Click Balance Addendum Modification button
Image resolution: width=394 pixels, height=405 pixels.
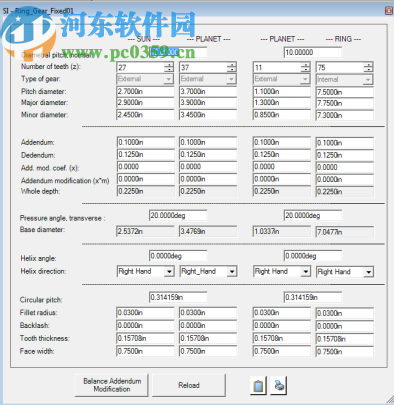click(x=112, y=385)
